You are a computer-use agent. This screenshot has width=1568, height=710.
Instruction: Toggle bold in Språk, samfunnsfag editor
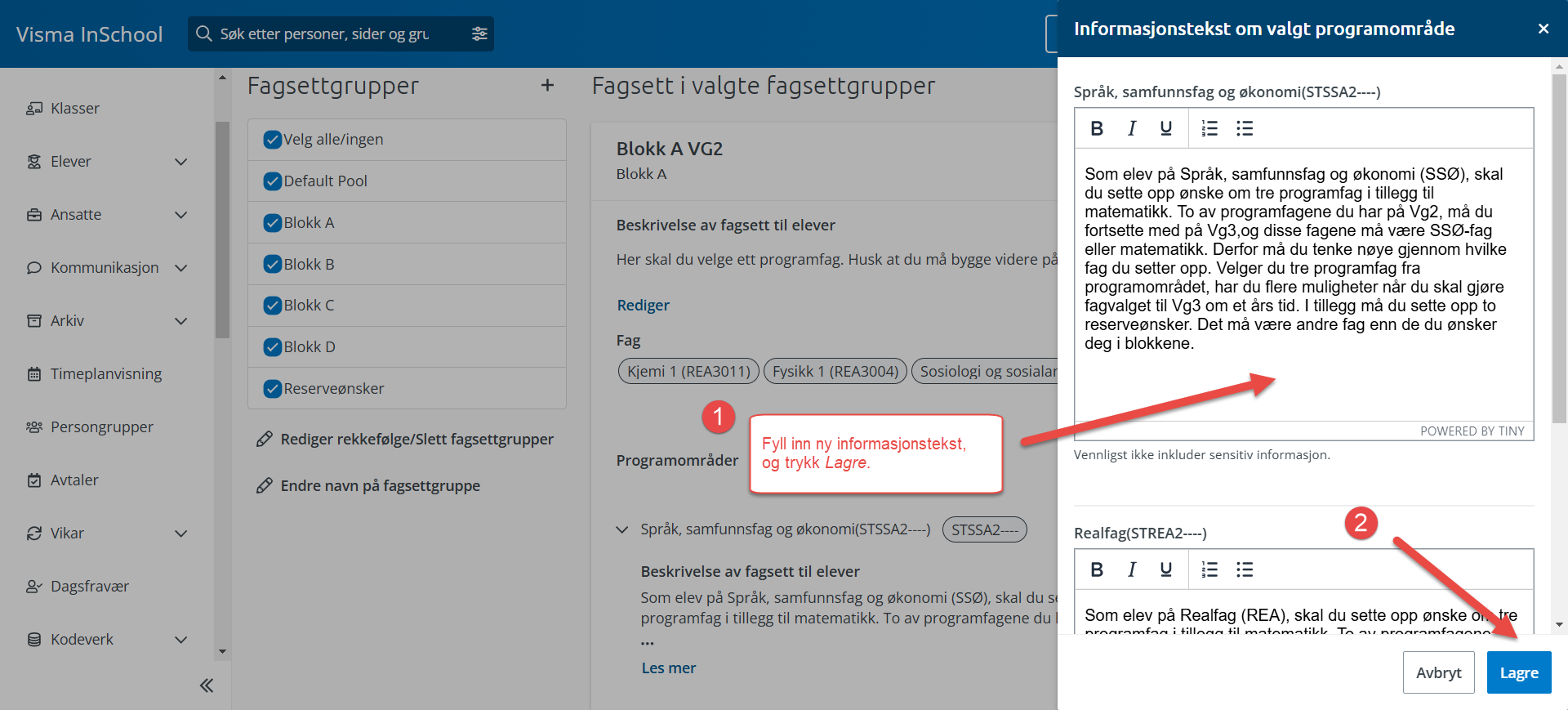(1097, 128)
